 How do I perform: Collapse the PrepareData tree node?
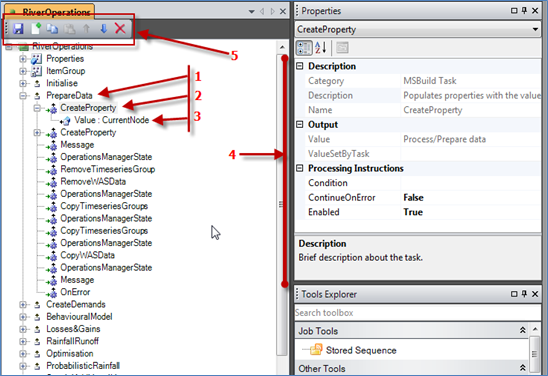[23, 95]
